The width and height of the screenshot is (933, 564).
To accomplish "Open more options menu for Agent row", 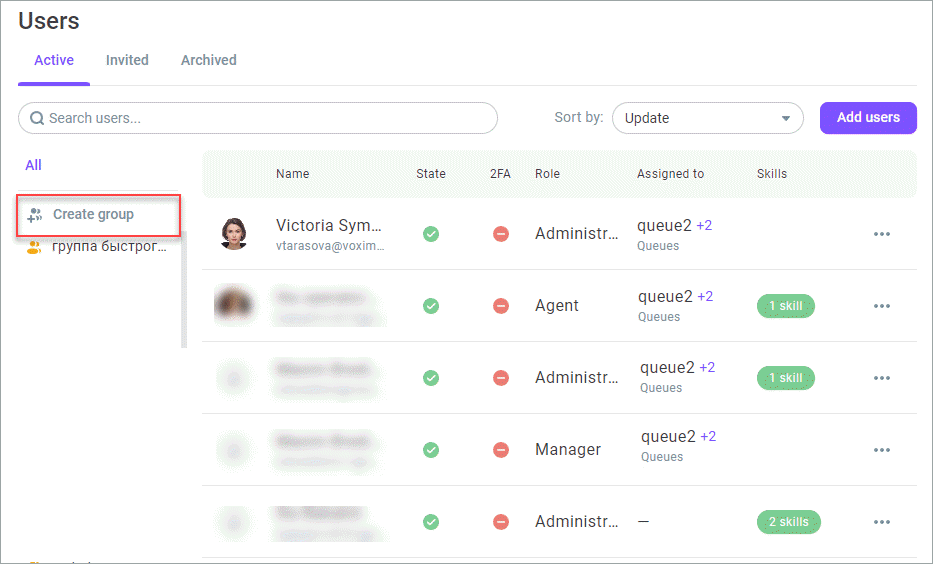I will [x=882, y=306].
